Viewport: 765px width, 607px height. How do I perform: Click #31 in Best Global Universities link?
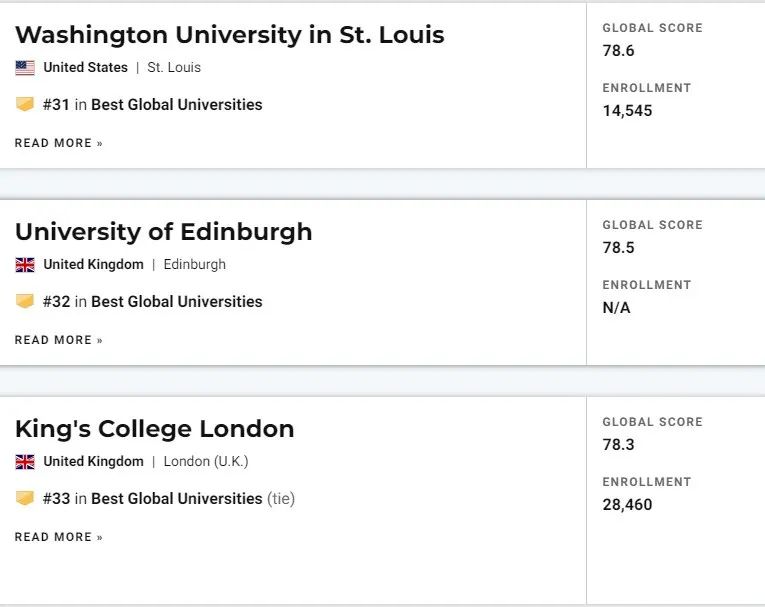[x=152, y=104]
